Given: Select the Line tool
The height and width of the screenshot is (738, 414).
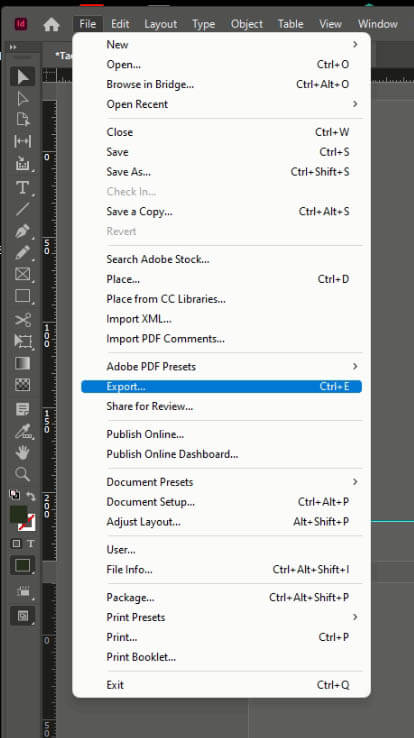Looking at the screenshot, I should [23, 209].
